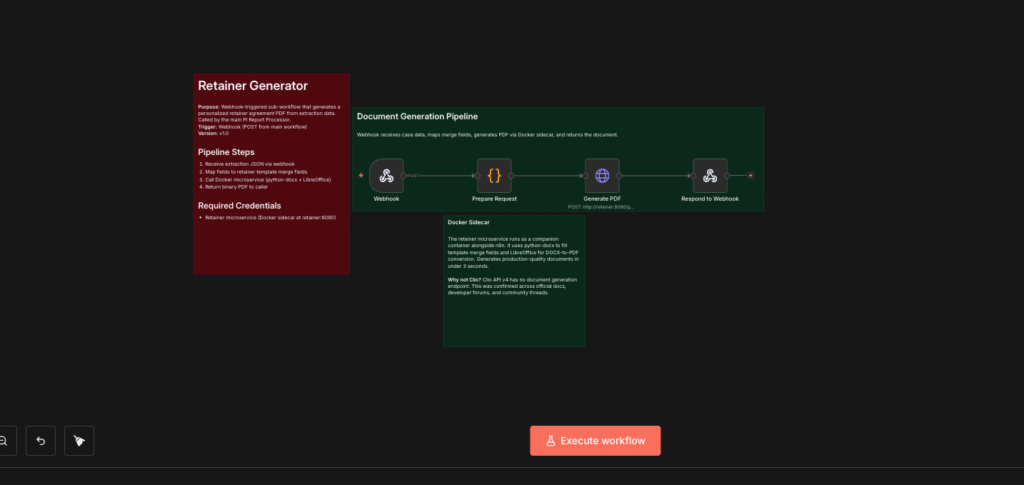Click the POST URL subtitle under Generate PDF

tap(601, 207)
